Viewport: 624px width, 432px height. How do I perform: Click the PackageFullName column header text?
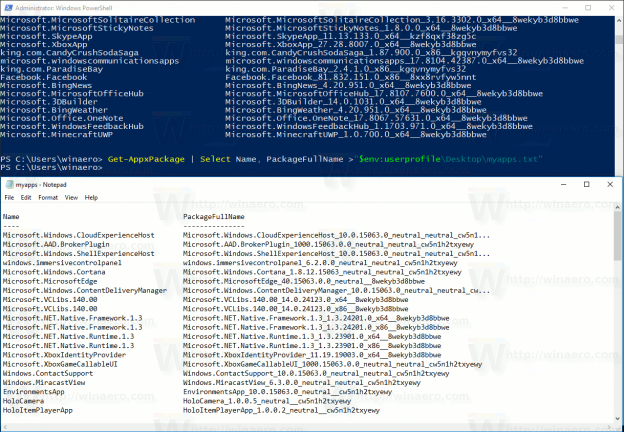[215, 216]
